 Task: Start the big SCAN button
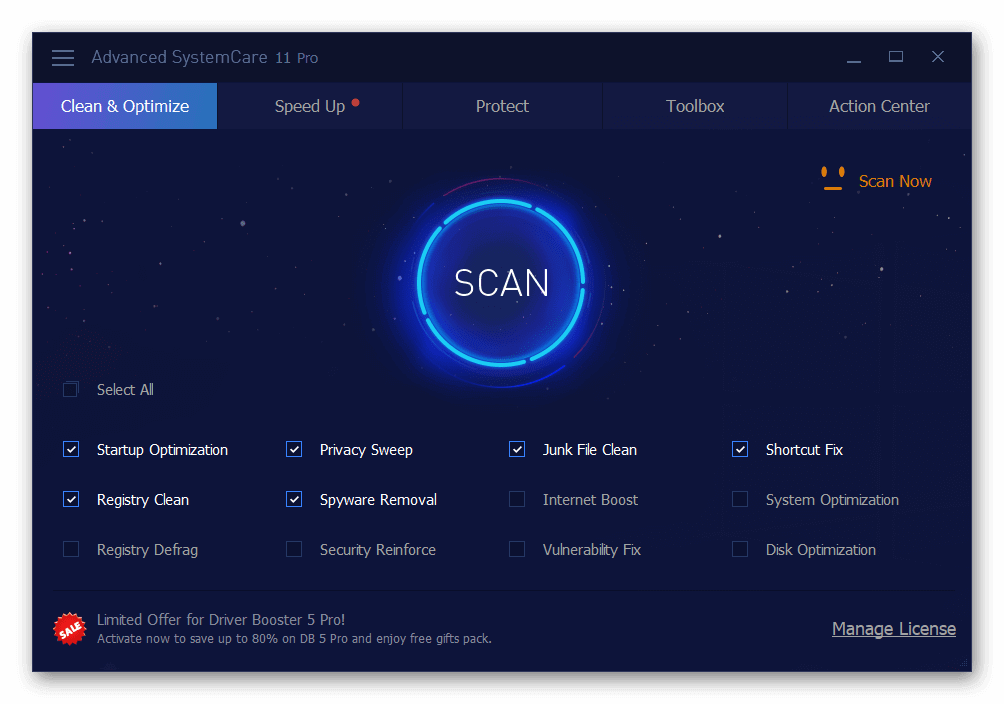(x=501, y=282)
